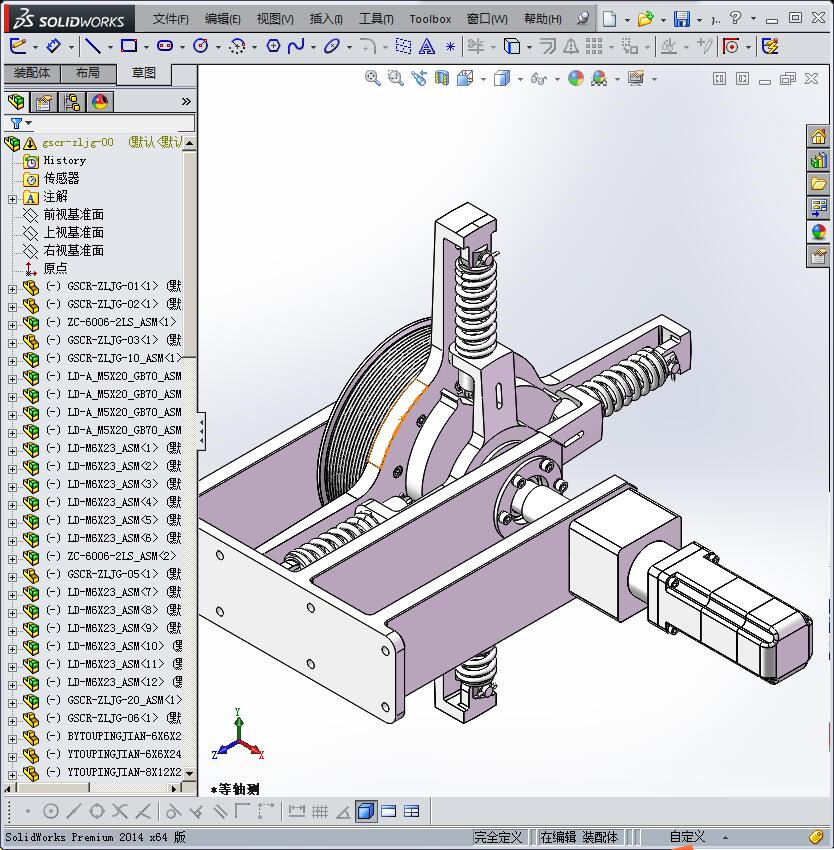Open the DisplayManager tab icon
This screenshot has width=834, height=850.
pyautogui.click(x=100, y=101)
